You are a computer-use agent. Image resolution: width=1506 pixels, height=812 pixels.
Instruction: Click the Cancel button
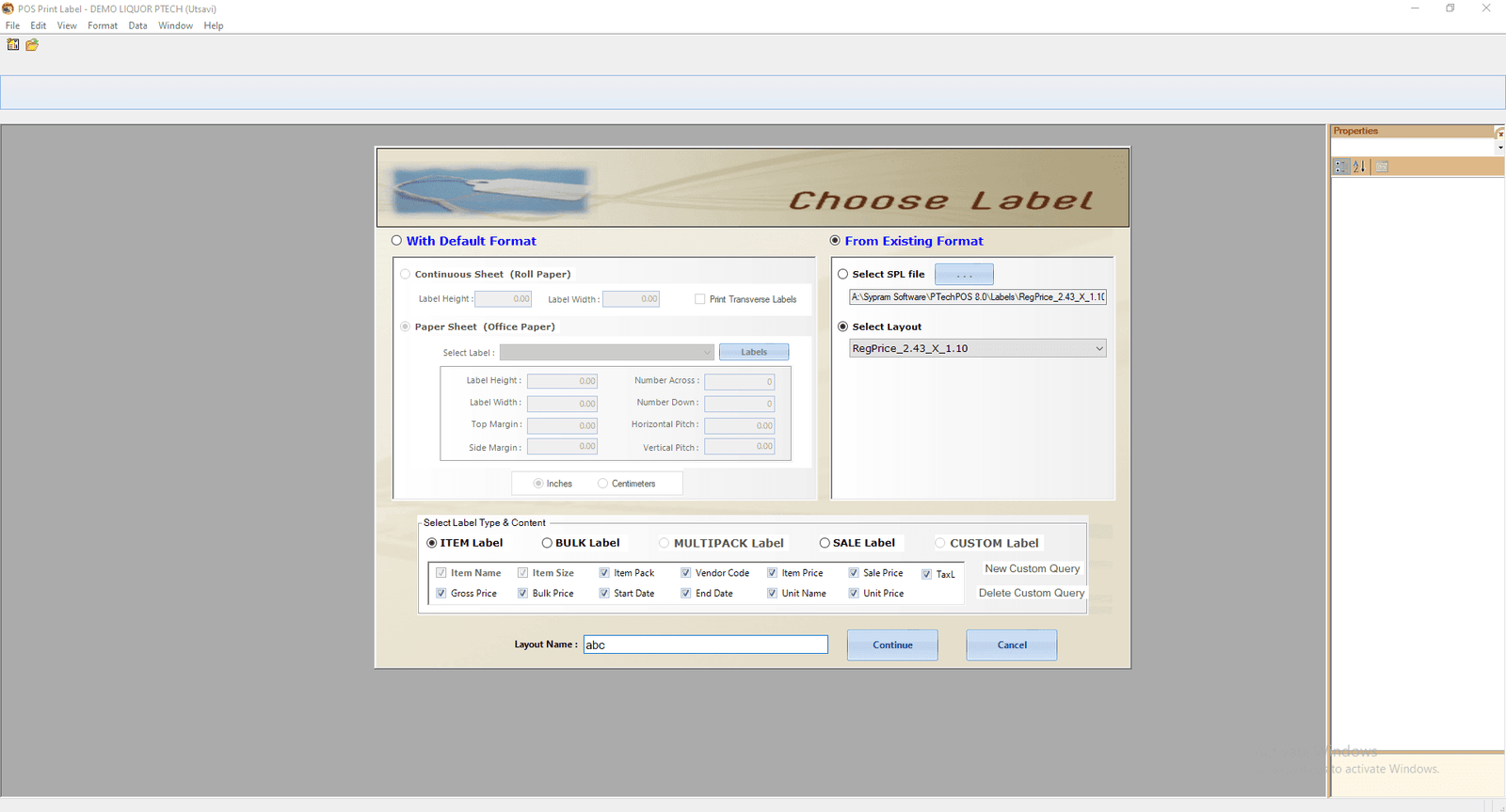pos(1012,645)
